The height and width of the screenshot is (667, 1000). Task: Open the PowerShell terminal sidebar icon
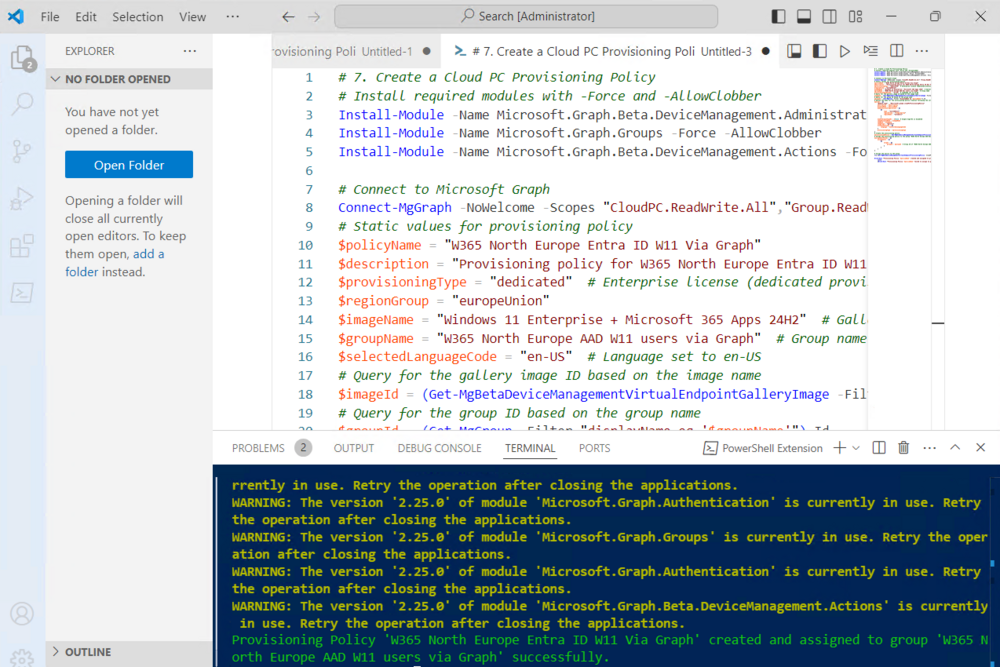[x=22, y=293]
